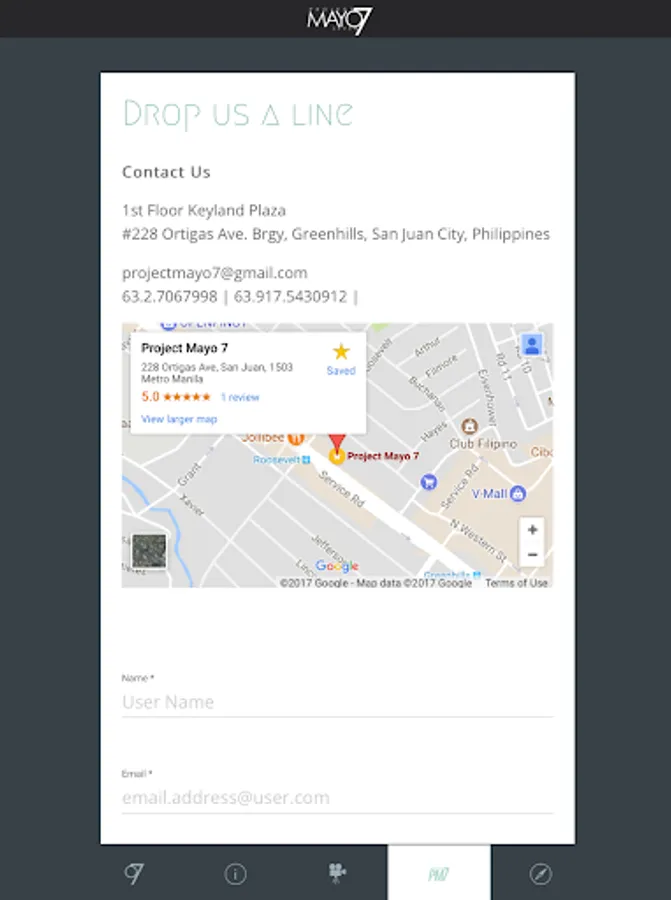Image resolution: width=671 pixels, height=900 pixels.
Task: Zoom in on the map
Action: click(532, 529)
